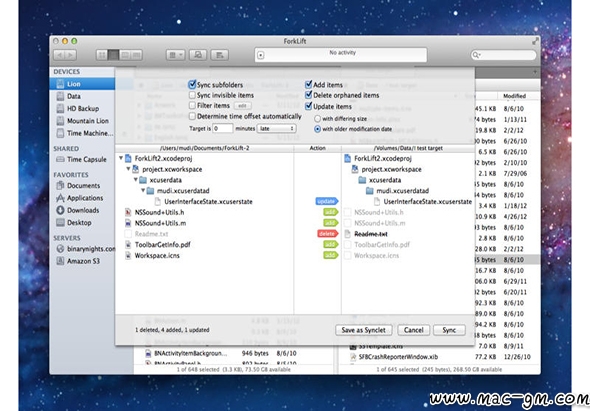The image size is (590, 411).
Task: Go forward with the toolbar forward arrow
Action: (71, 55)
